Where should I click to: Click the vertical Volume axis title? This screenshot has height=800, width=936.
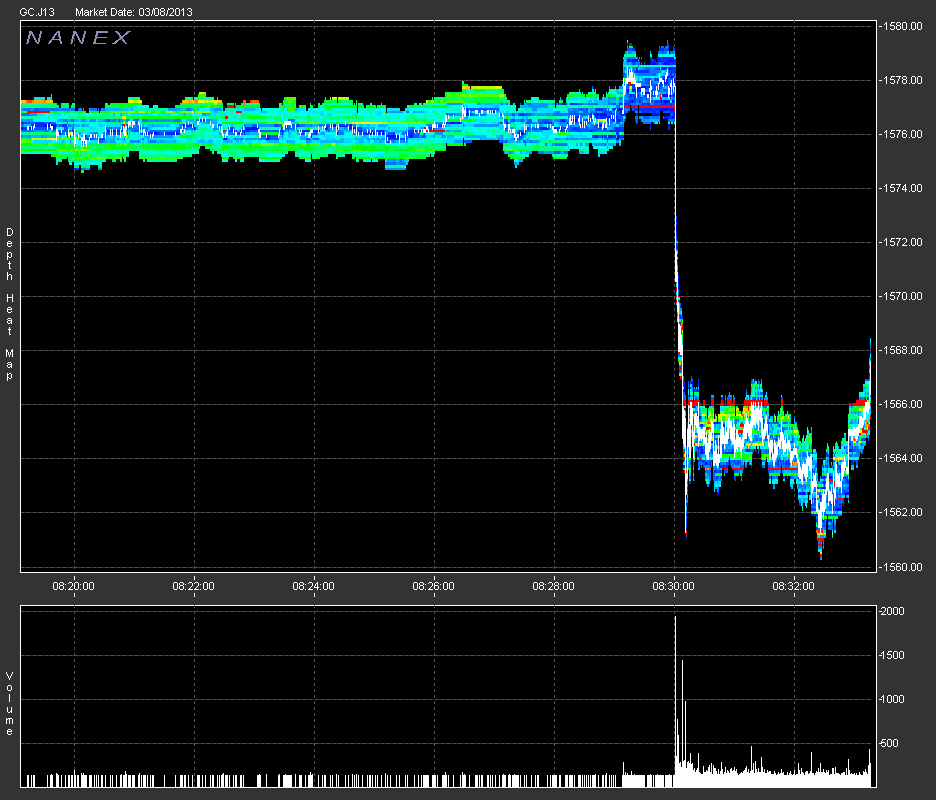pyautogui.click(x=10, y=704)
